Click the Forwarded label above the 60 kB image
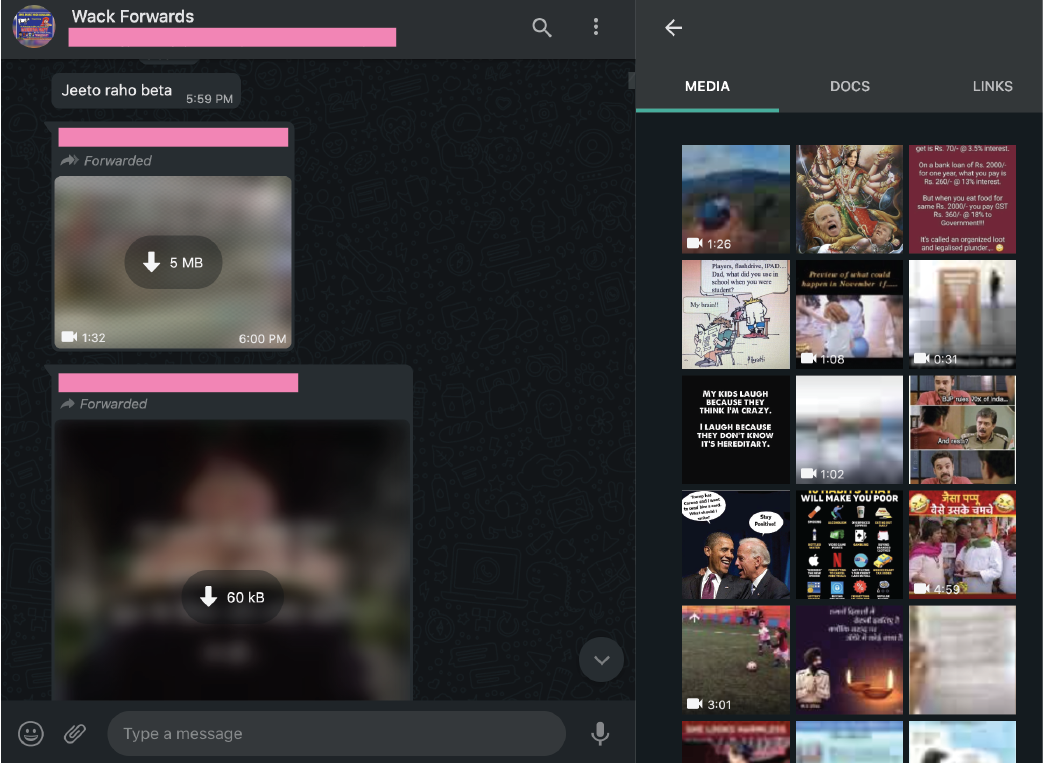 (113, 404)
